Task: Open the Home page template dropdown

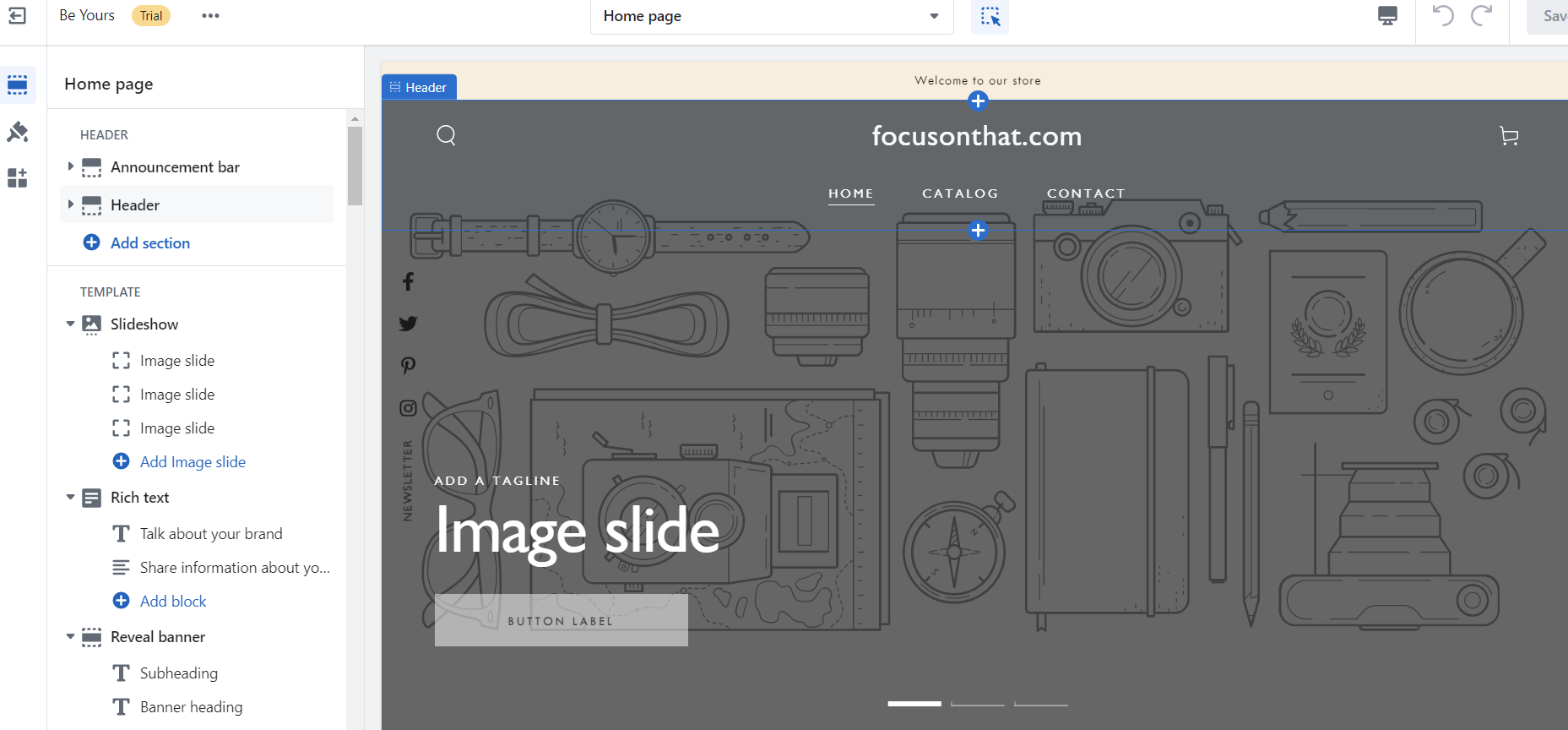Action: 772,16
